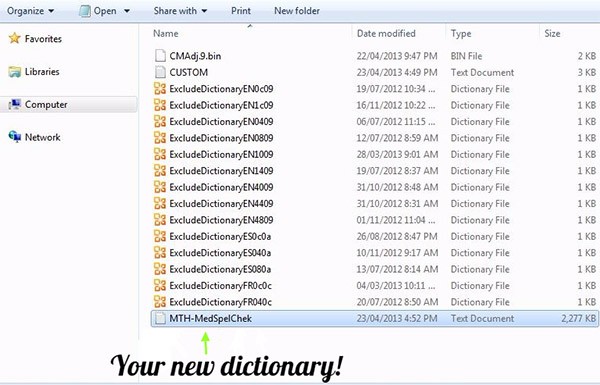Click the ExcludeDictionaryEN0409 file icon
600x385 pixels.
tap(160, 122)
